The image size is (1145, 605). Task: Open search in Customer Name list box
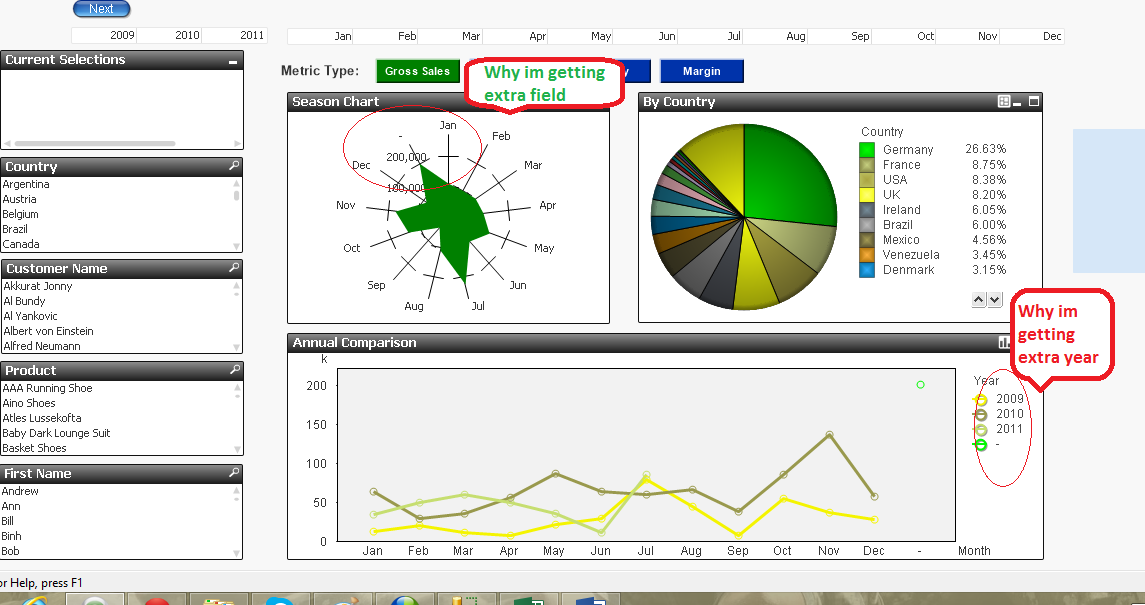(x=234, y=268)
